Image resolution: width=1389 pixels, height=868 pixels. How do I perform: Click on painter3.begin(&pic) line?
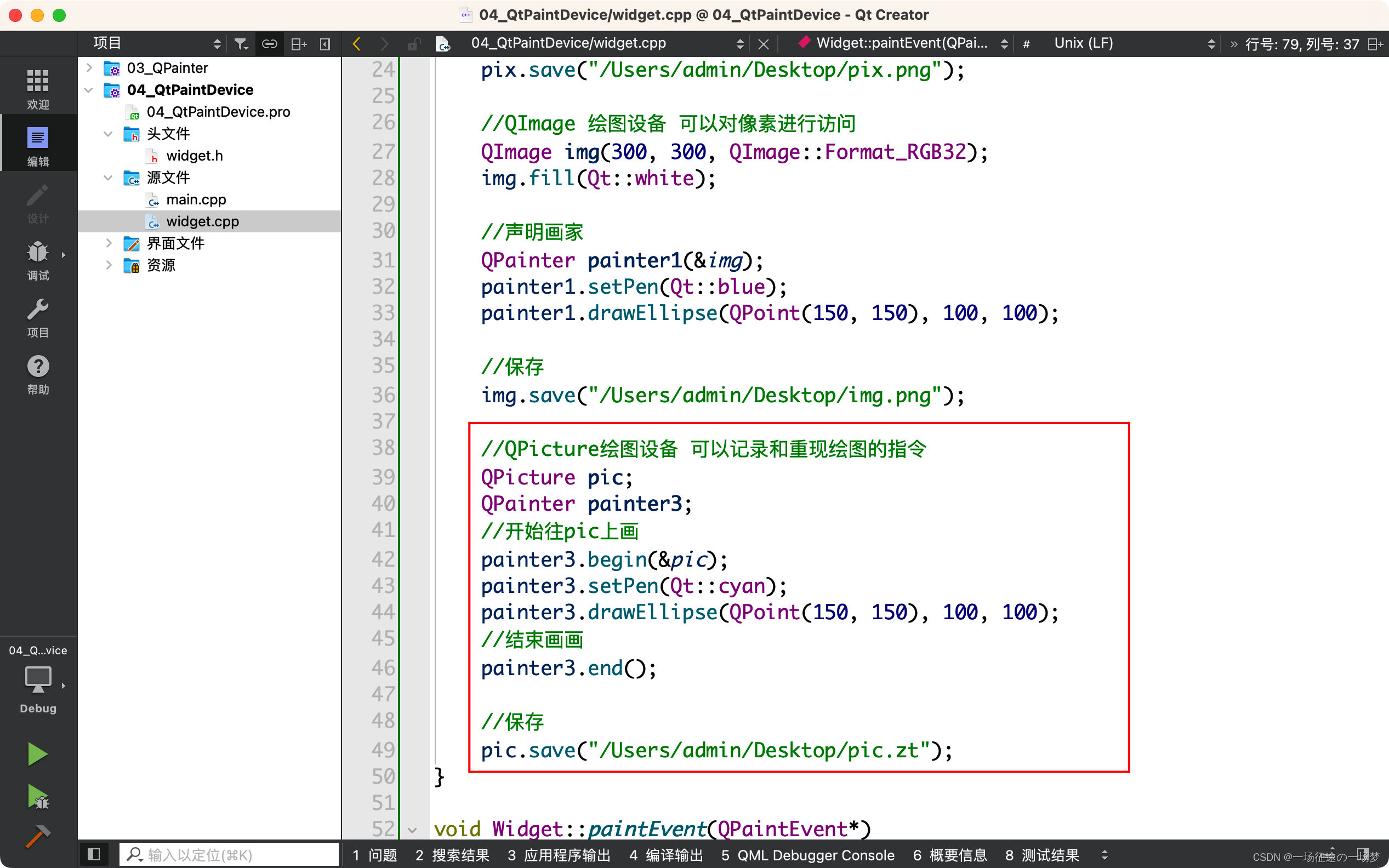[x=605, y=559]
